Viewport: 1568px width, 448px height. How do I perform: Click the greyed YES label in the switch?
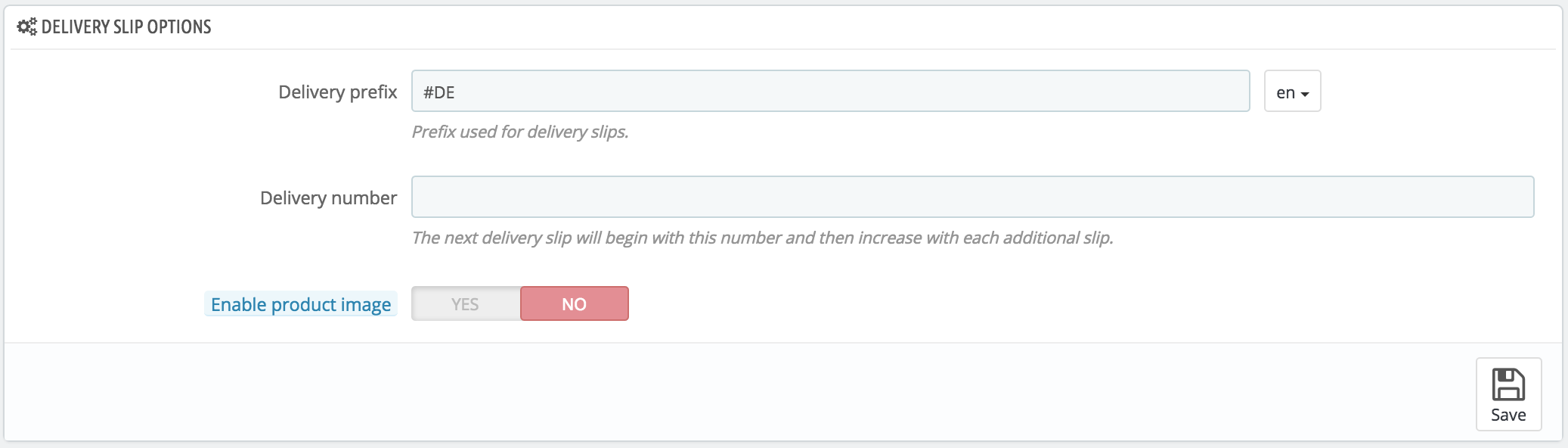point(465,304)
